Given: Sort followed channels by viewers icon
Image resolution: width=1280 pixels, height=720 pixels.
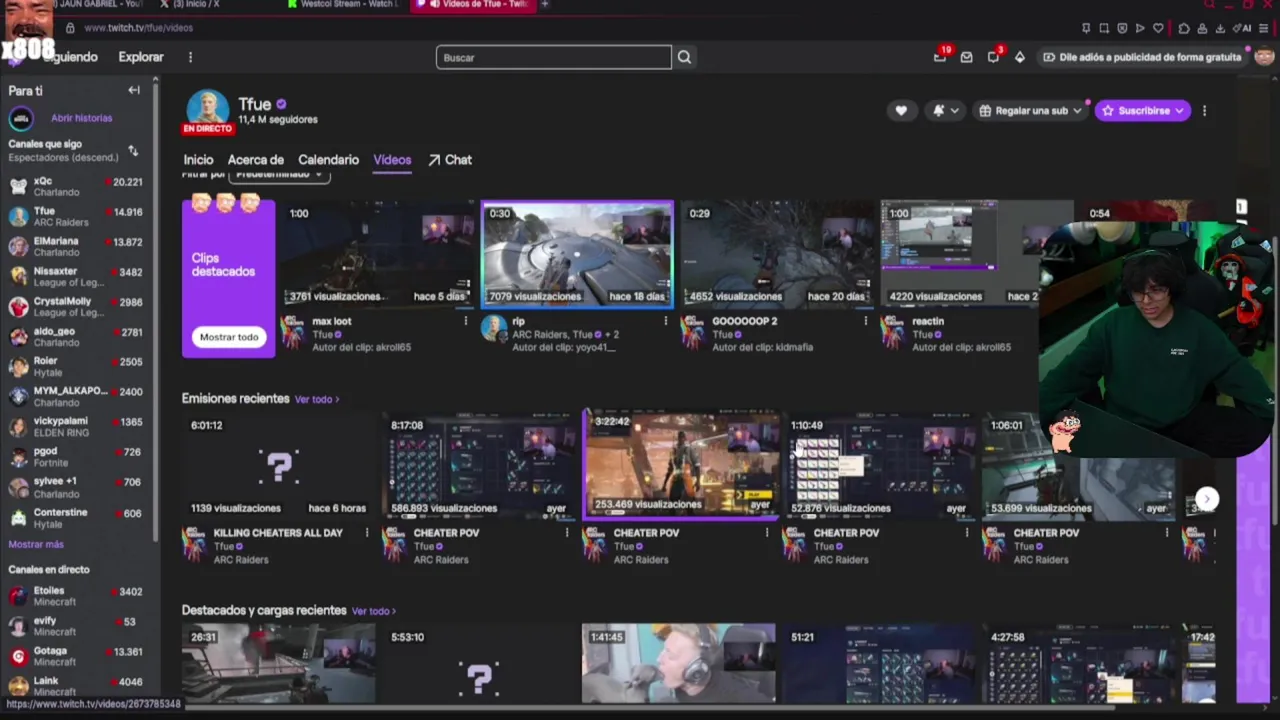Looking at the screenshot, I should click(x=133, y=151).
